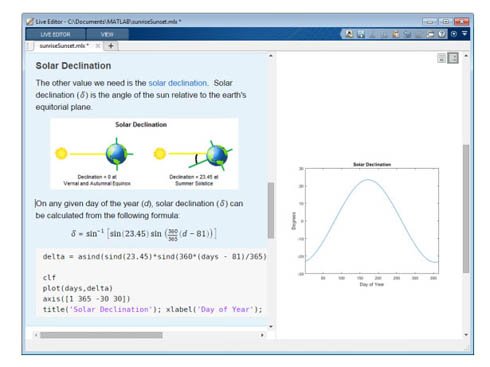The image size is (490, 367).
Task: Close the Live Editor window
Action: pyautogui.click(x=461, y=22)
